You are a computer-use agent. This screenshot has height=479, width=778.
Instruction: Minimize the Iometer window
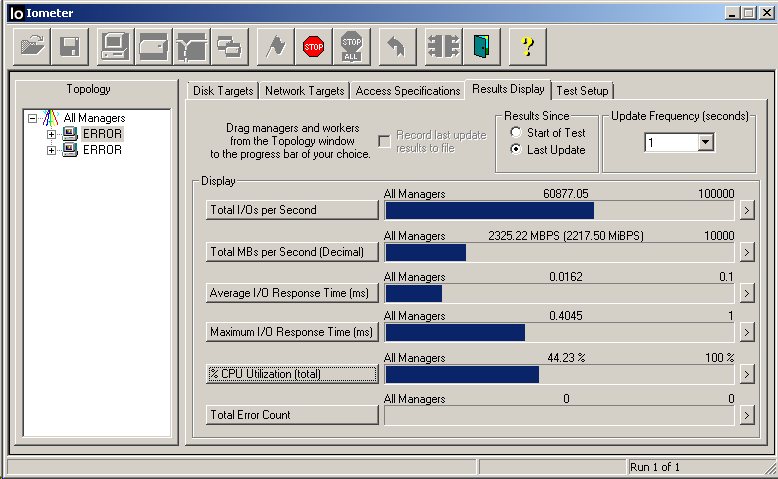733,13
